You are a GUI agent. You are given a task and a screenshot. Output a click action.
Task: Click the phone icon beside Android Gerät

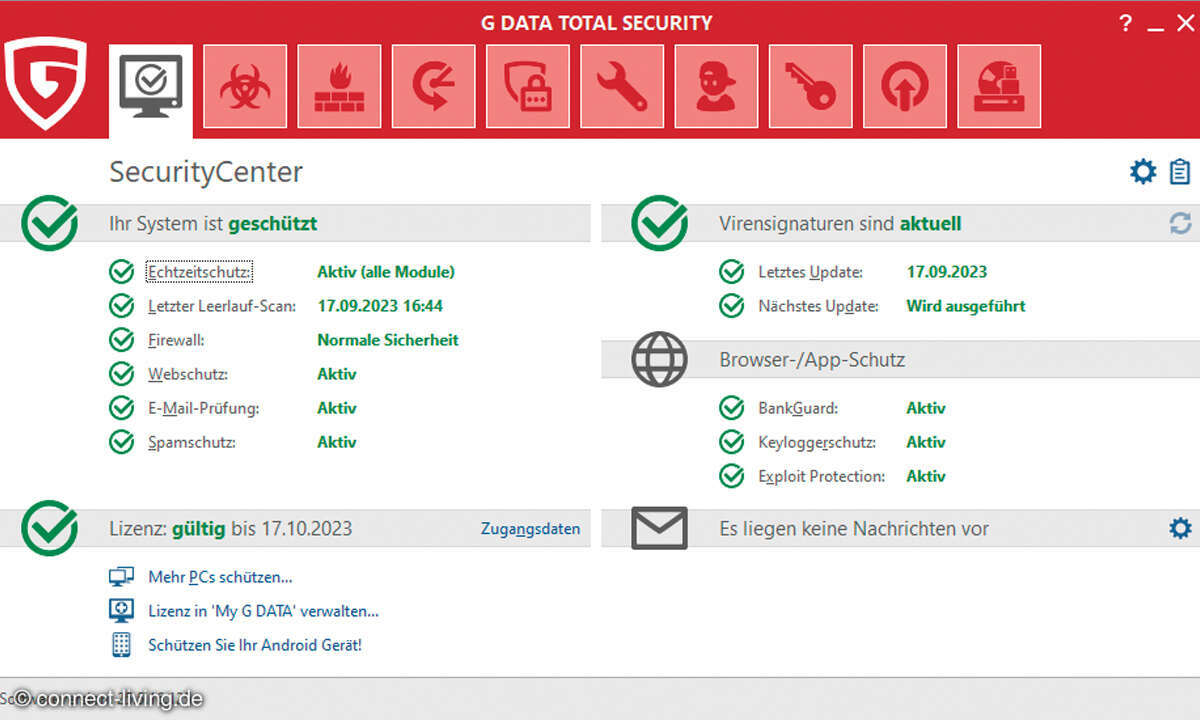[121, 645]
